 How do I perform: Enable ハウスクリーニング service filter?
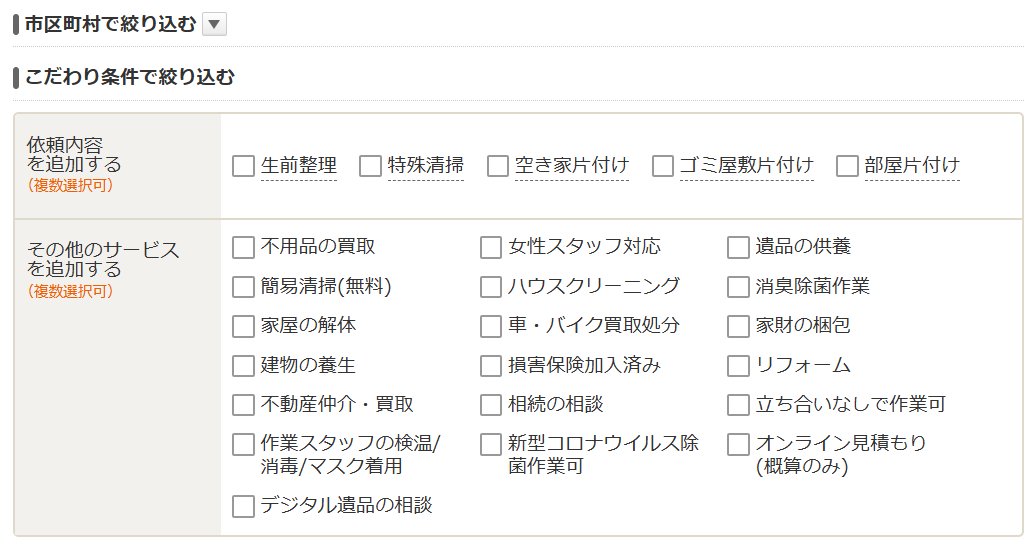pyautogui.click(x=491, y=287)
